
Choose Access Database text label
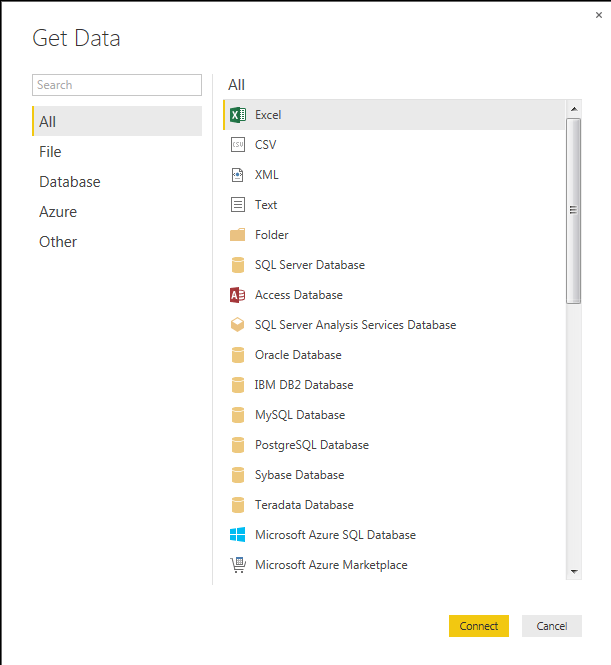(x=299, y=295)
